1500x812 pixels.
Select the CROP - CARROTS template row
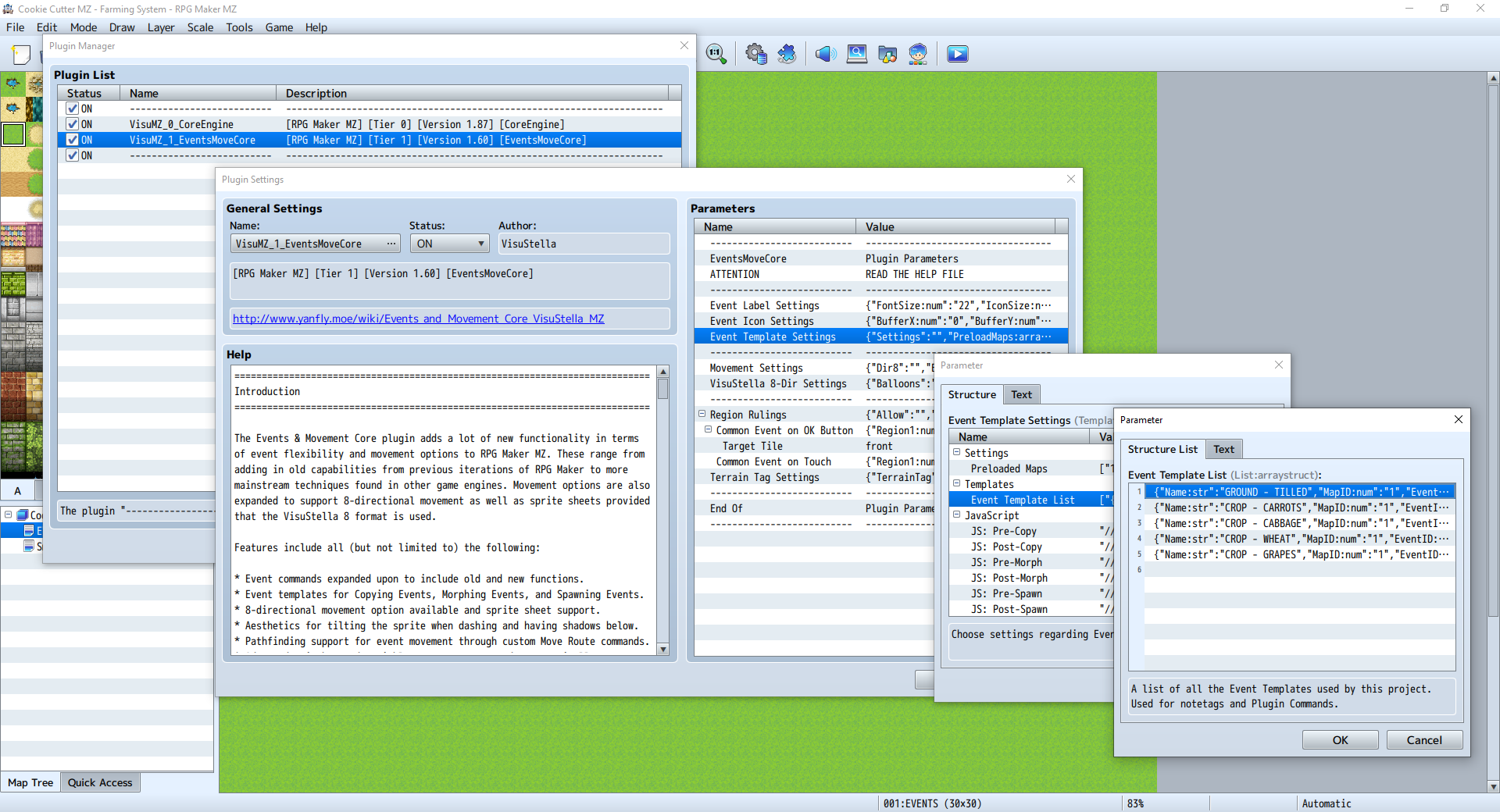(x=1299, y=507)
